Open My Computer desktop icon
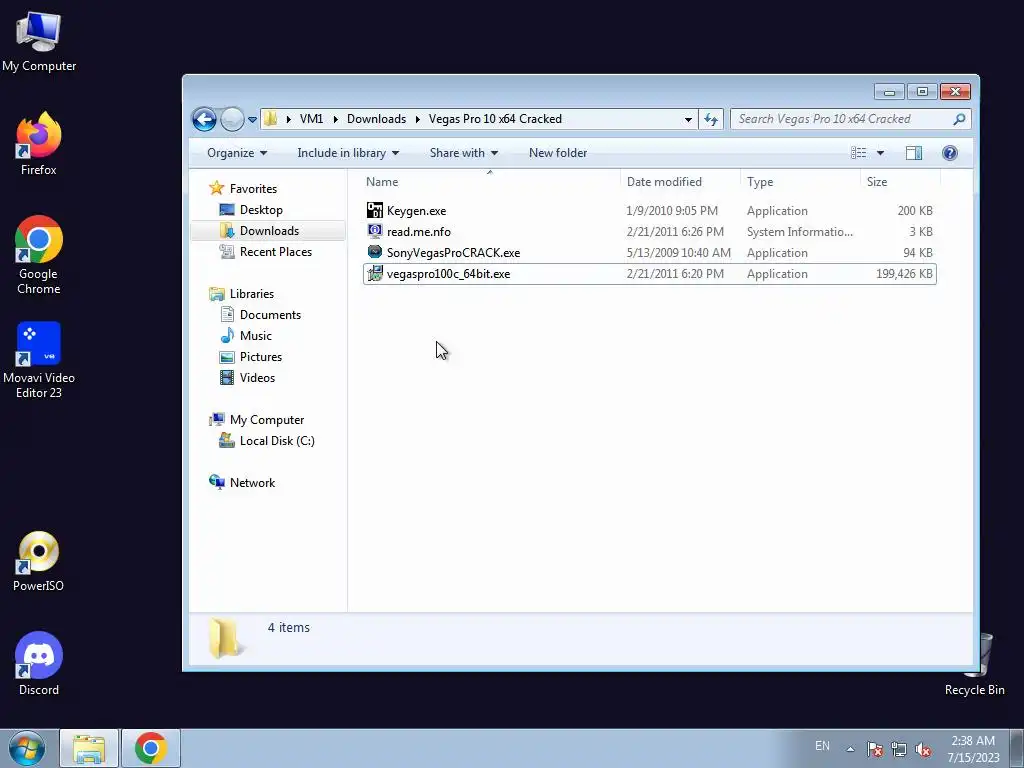Image resolution: width=1024 pixels, height=768 pixels. [39, 40]
